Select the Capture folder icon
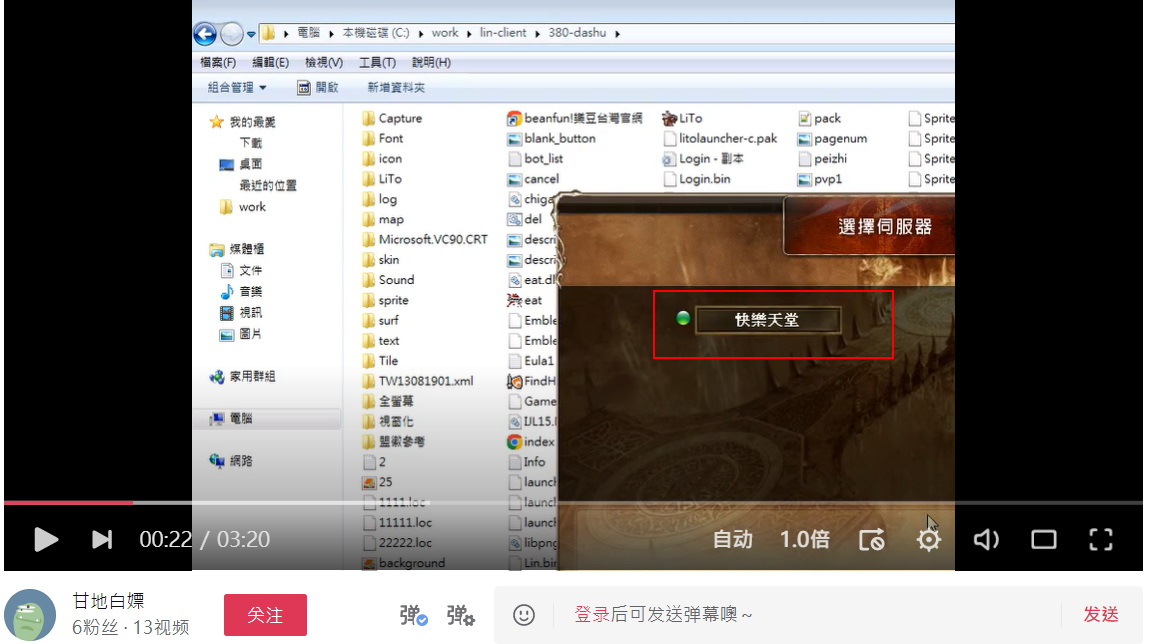The image size is (1160, 644). pyautogui.click(x=368, y=118)
